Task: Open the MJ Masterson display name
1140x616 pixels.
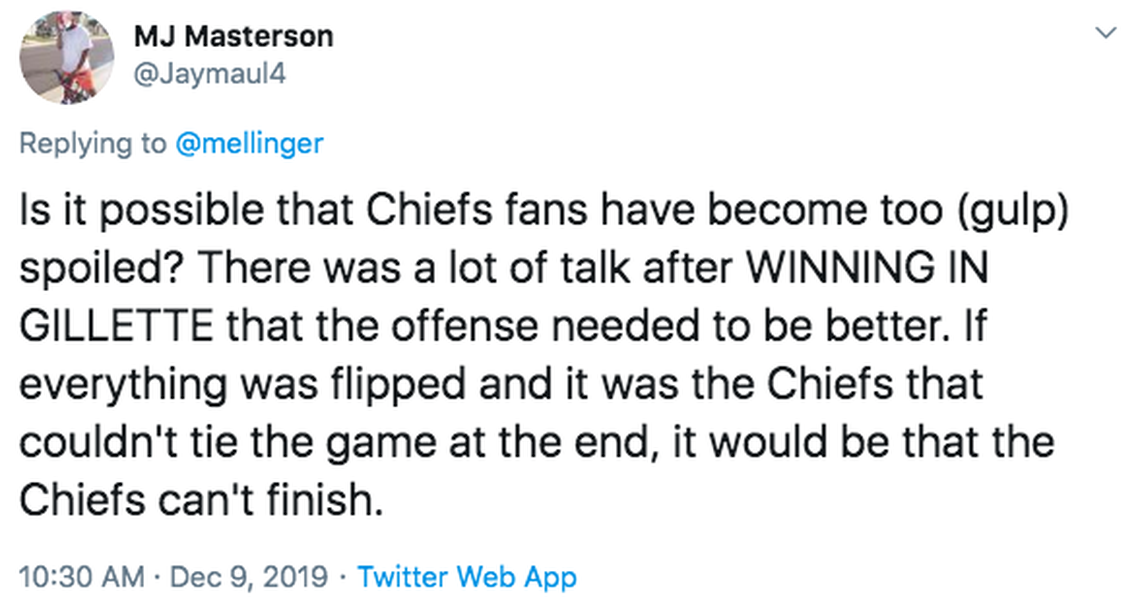Action: coord(233,38)
